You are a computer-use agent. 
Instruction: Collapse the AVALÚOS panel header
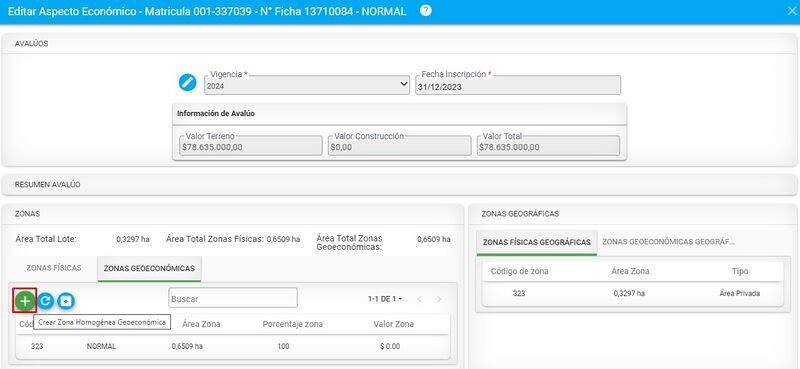[399, 44]
